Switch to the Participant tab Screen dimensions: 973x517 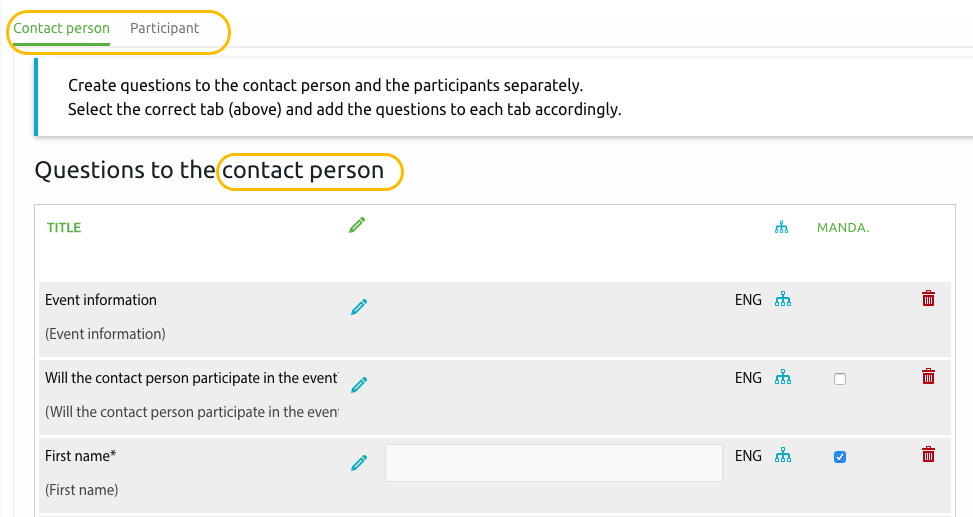pyautogui.click(x=164, y=28)
